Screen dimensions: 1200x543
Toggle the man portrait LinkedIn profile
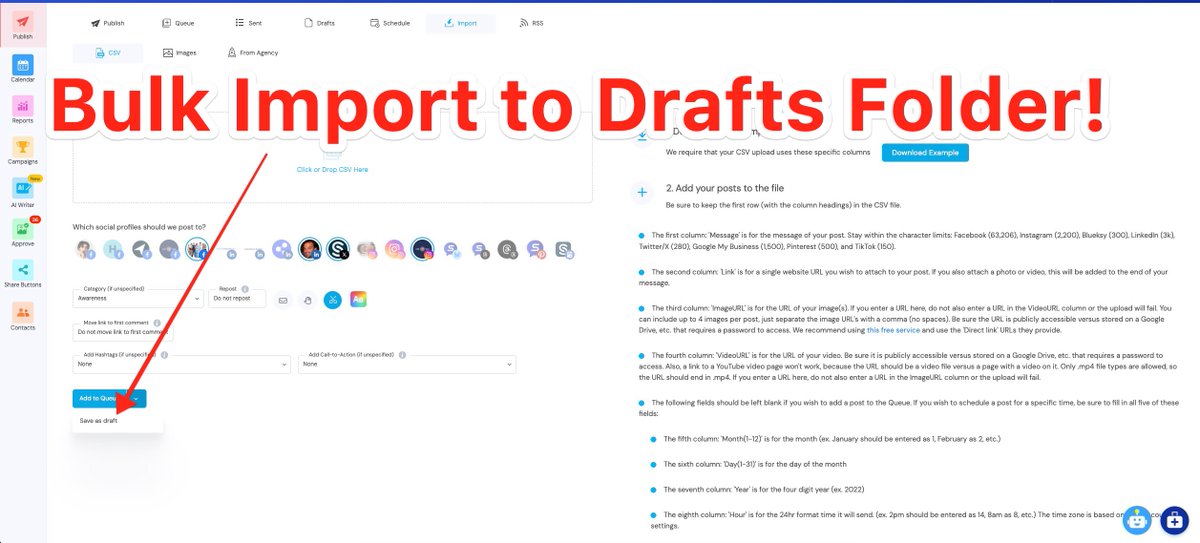[x=310, y=249]
